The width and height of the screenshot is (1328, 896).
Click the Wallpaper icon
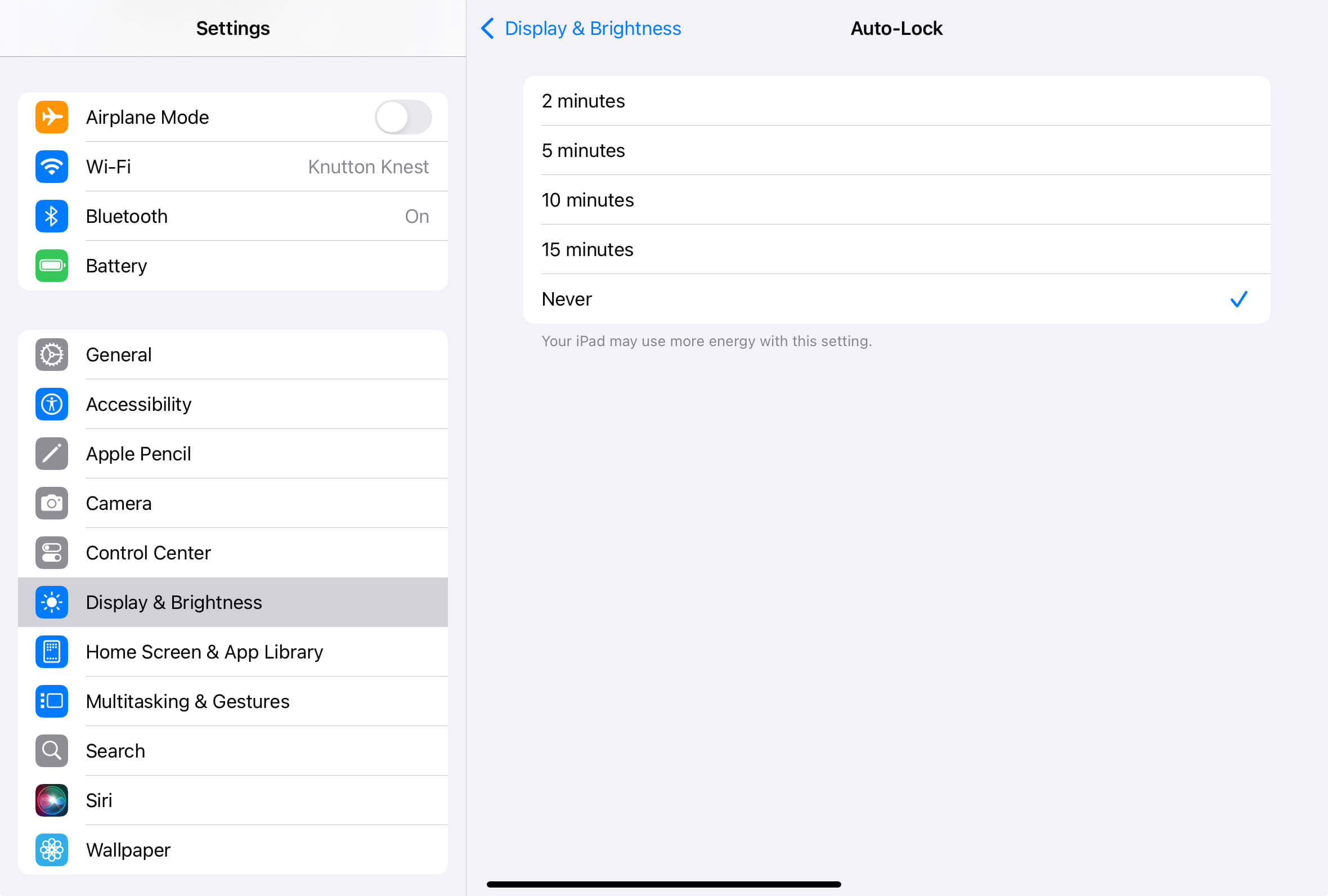click(x=51, y=850)
